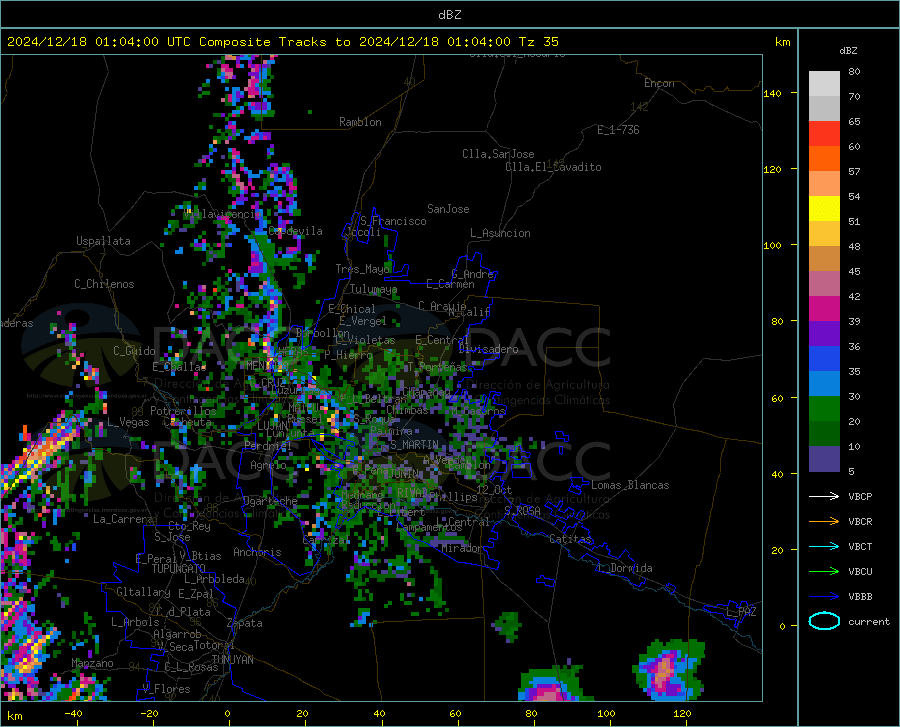Click the E_1-736 map label

point(618,130)
